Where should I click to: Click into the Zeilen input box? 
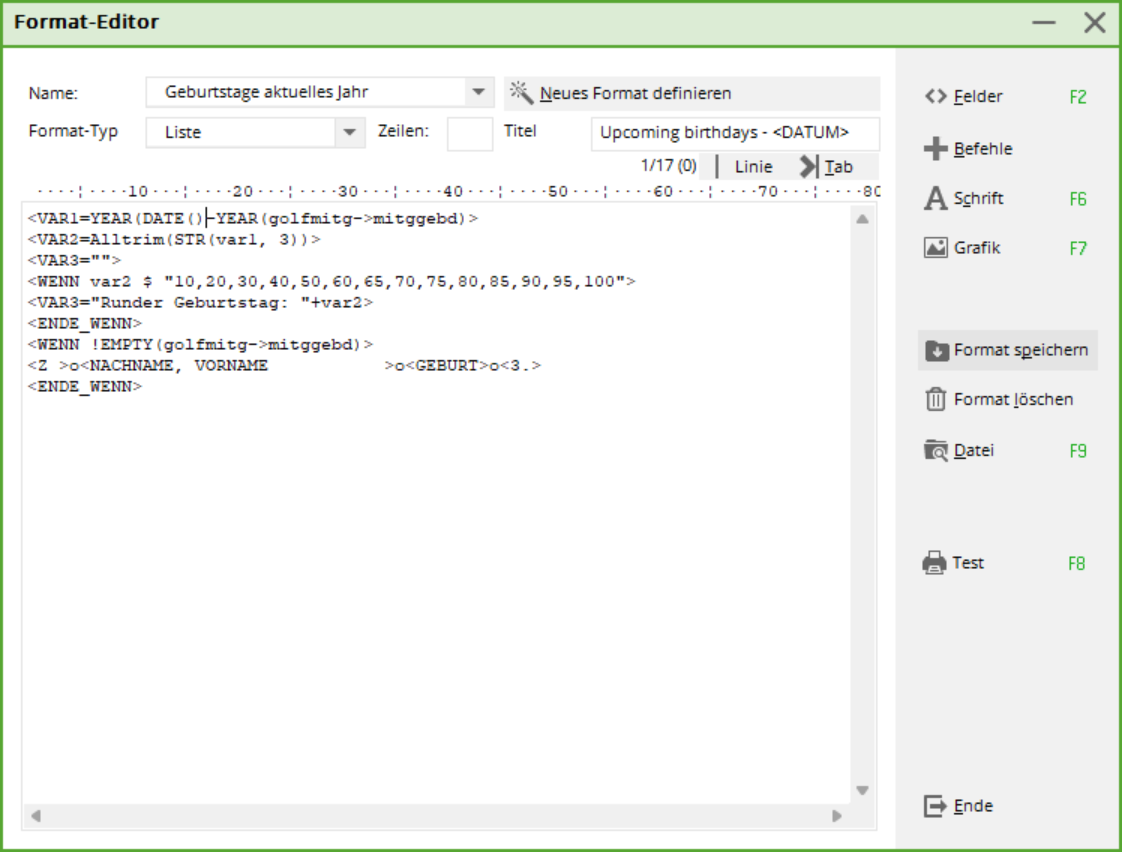click(x=469, y=132)
